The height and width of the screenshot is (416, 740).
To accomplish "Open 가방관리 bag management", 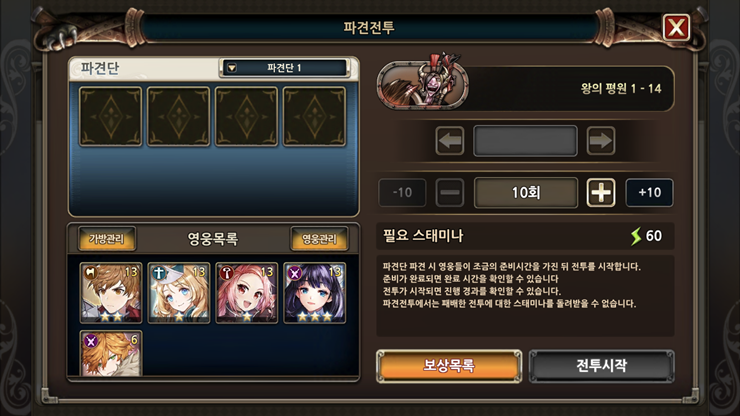I will 107,239.
